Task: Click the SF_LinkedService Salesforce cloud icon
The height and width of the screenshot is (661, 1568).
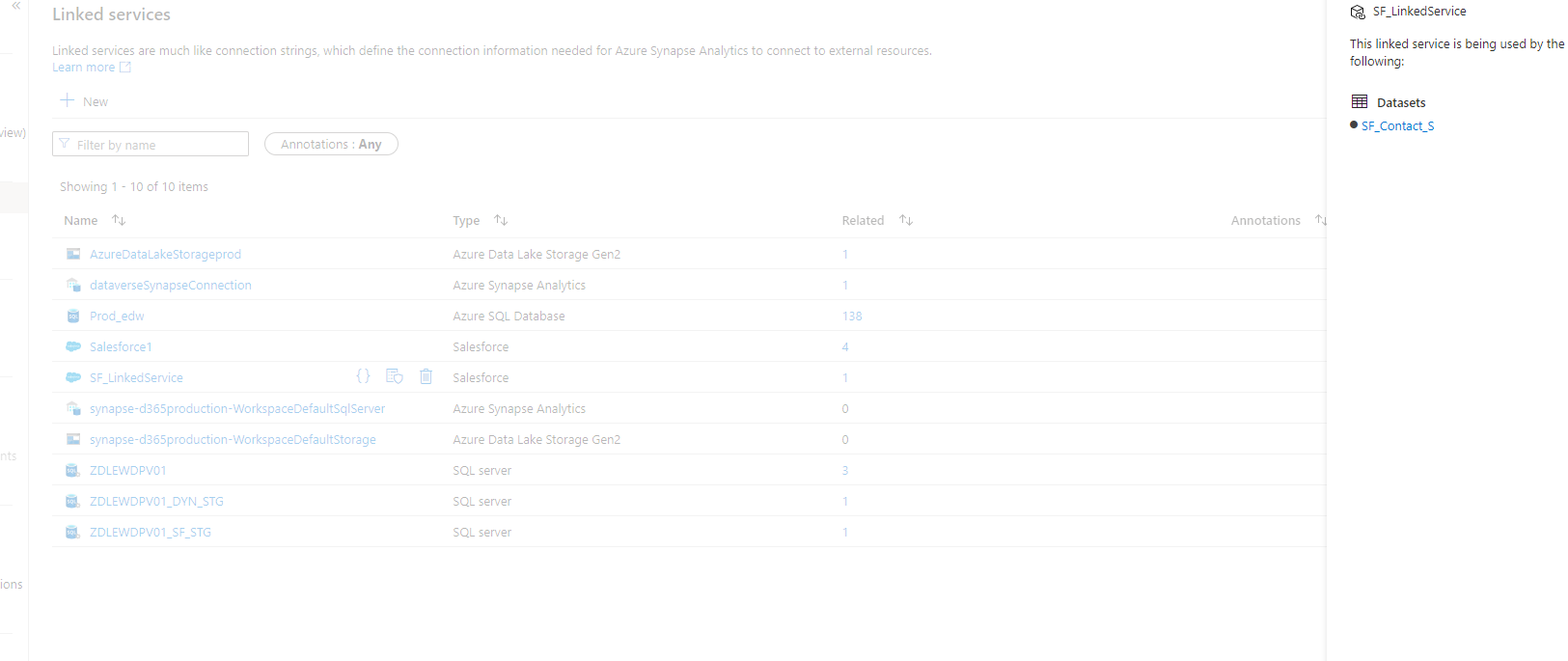Action: coord(72,377)
